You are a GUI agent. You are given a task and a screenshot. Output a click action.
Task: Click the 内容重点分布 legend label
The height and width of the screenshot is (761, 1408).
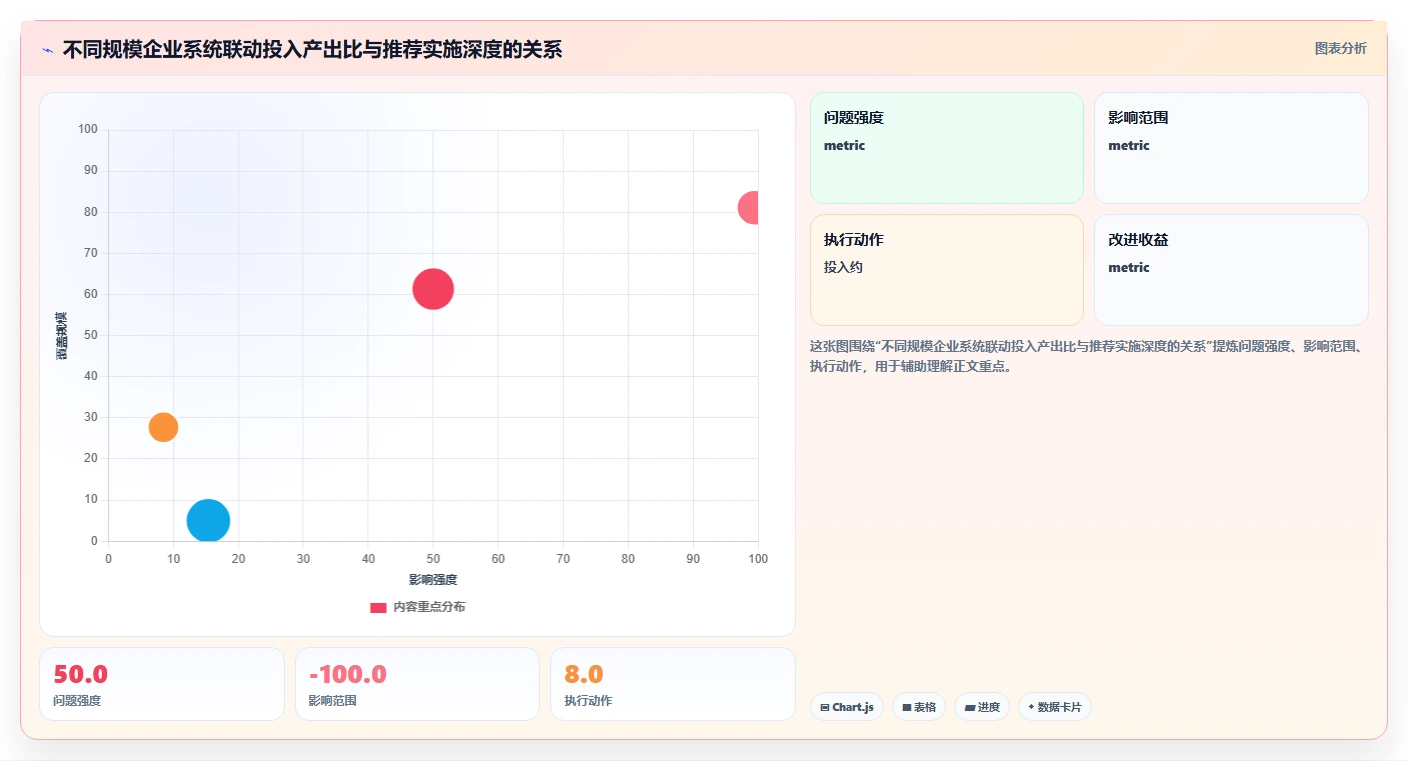(x=429, y=607)
